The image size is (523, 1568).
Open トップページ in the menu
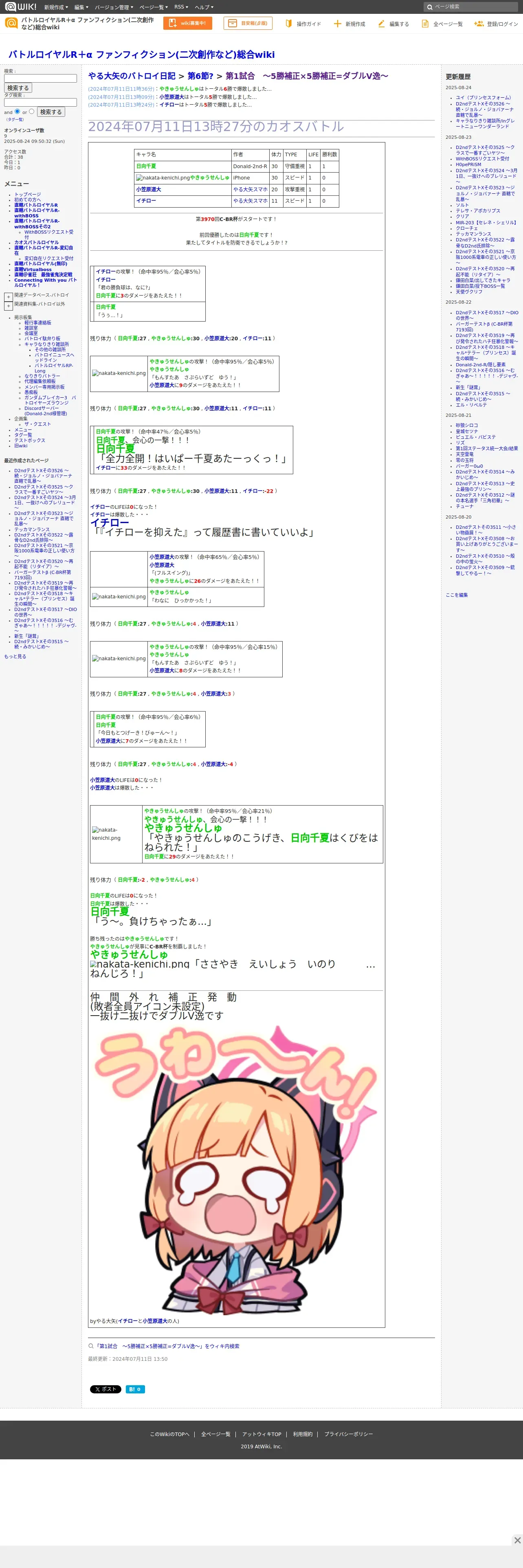(27, 195)
